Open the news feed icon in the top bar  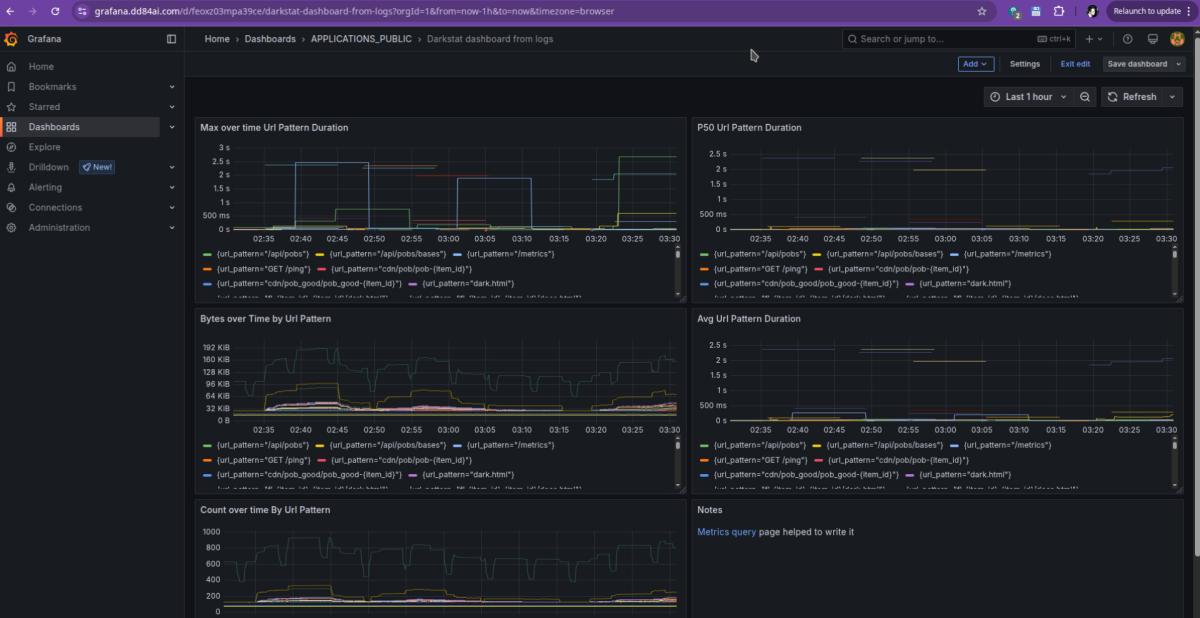(1152, 39)
